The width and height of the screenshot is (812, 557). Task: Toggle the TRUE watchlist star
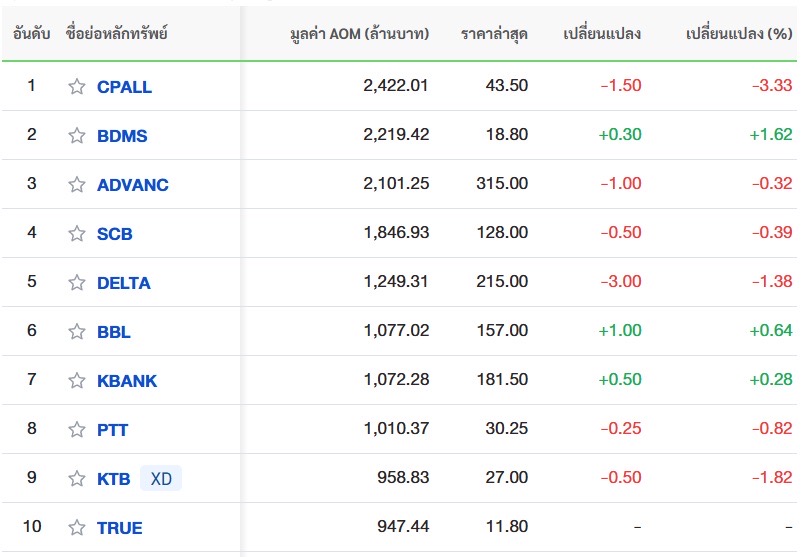77,528
